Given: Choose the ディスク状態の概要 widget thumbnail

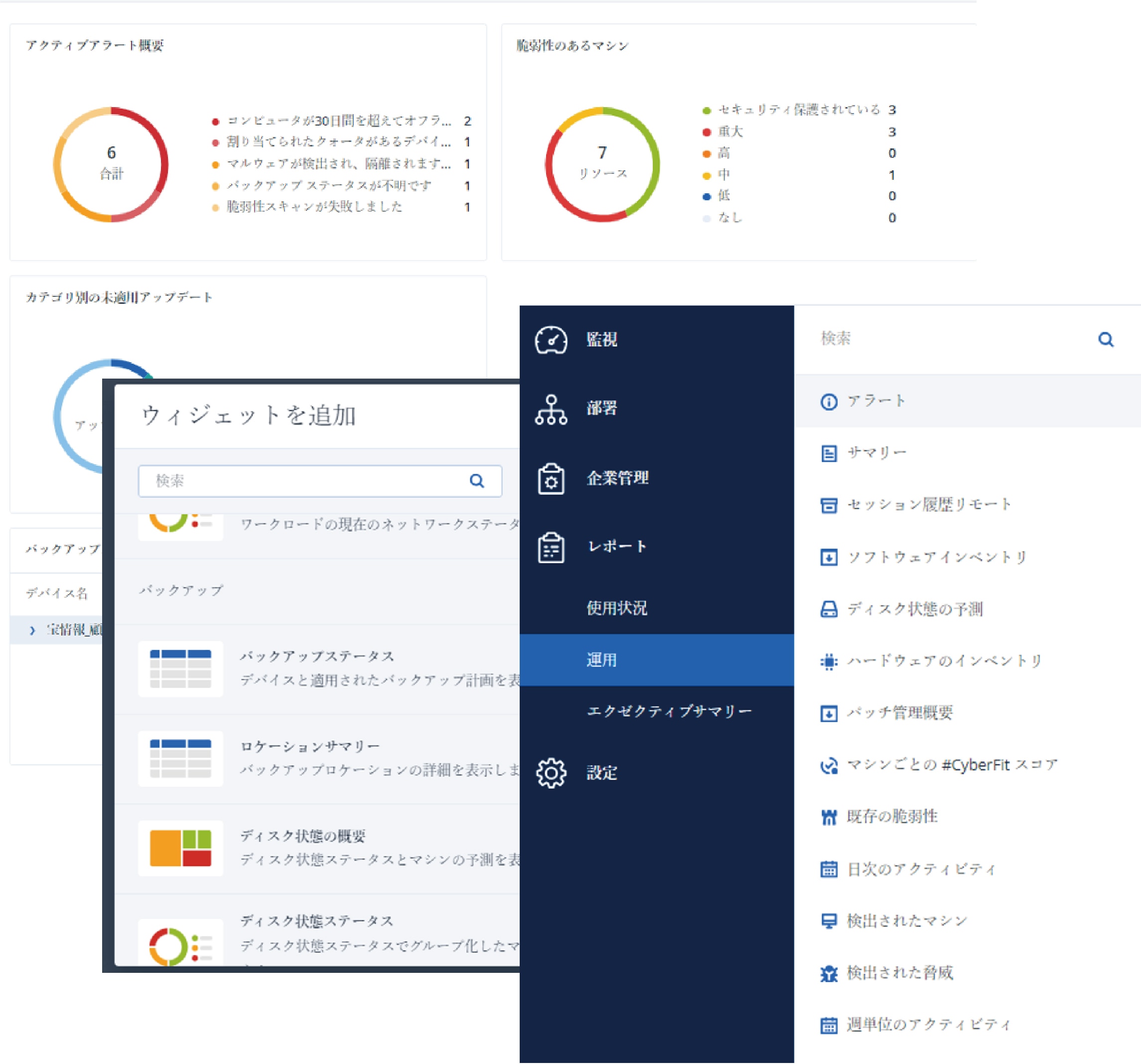Looking at the screenshot, I should pos(180,848).
